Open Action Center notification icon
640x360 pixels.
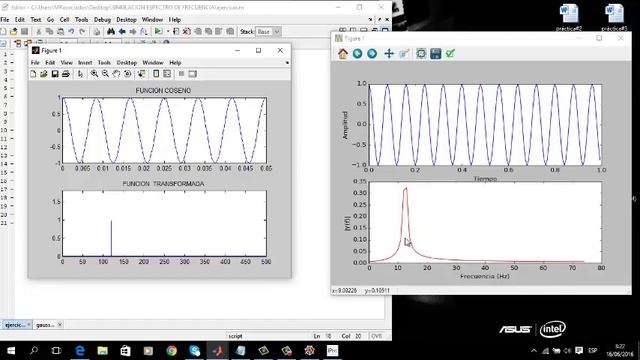point(579,351)
